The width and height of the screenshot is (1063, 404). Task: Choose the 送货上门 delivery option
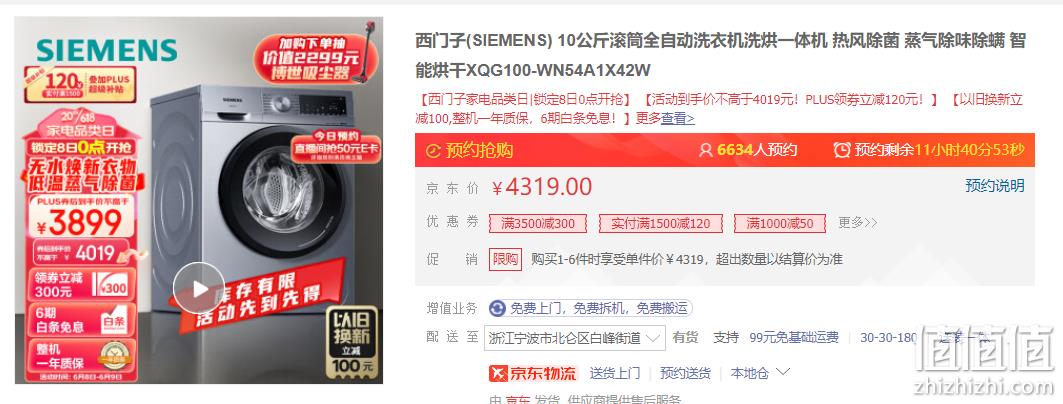coord(614,373)
